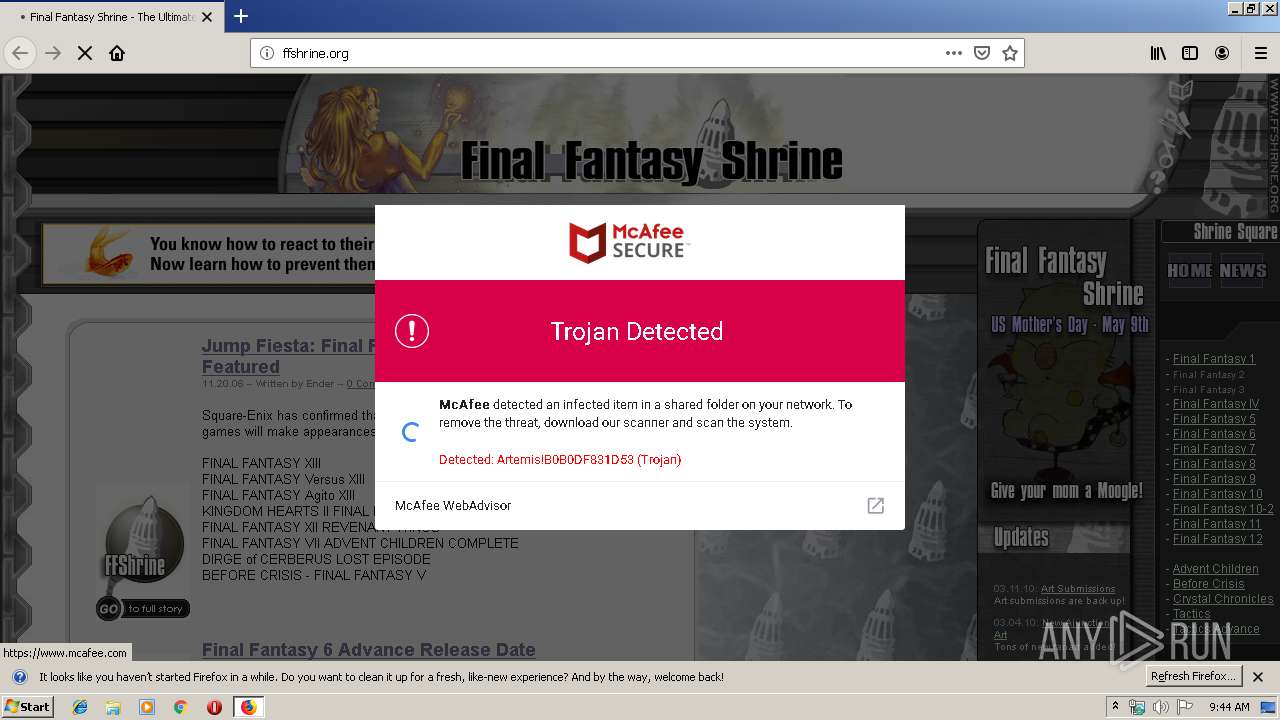Bookmark this page with the star icon

click(1010, 53)
